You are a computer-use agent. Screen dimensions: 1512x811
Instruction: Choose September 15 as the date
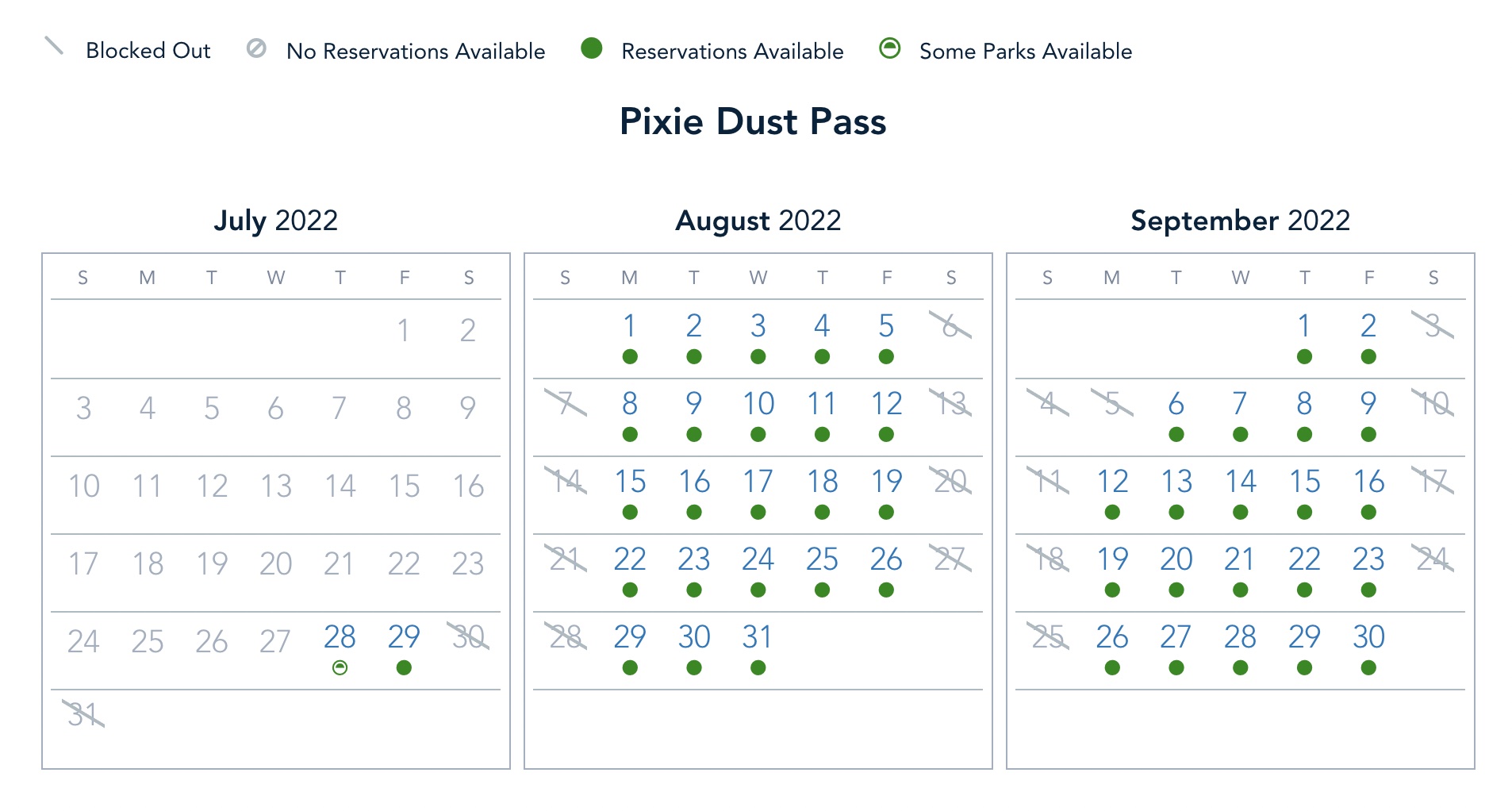(x=1304, y=482)
